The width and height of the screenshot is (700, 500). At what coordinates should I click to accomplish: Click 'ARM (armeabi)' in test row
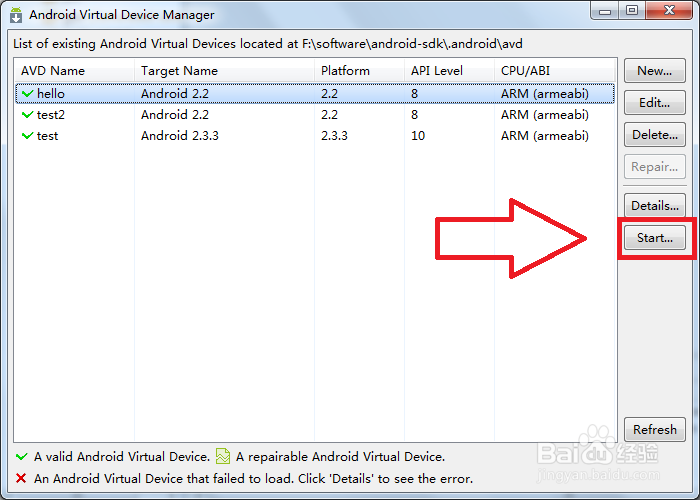[x=545, y=136]
